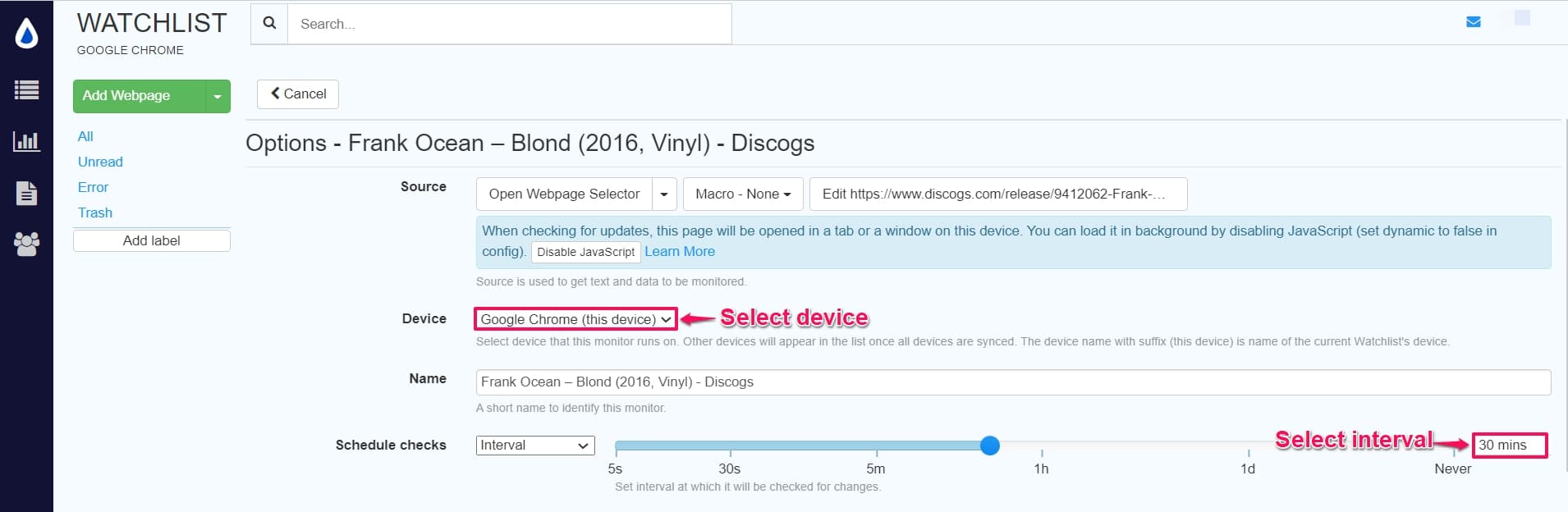Expand the Macro - None dropdown
This screenshot has height=512, width=1568.
click(x=742, y=194)
